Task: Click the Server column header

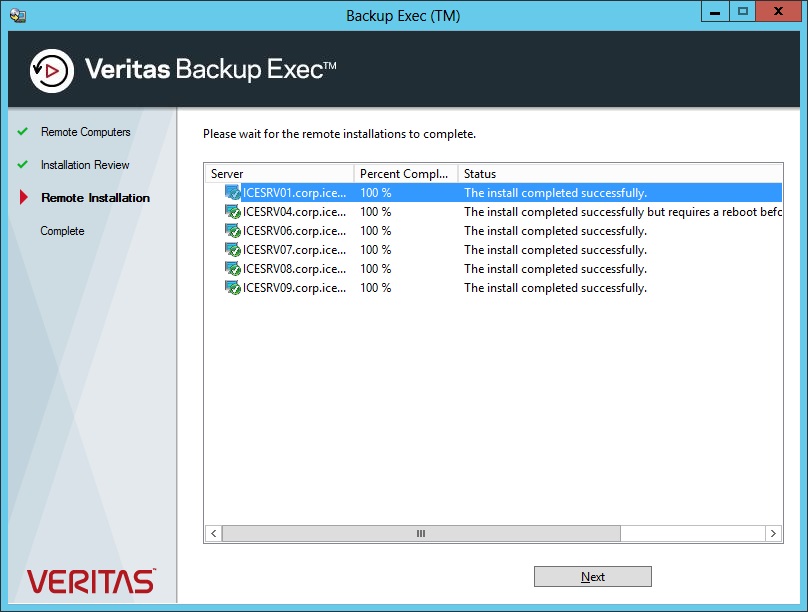Action: (279, 174)
